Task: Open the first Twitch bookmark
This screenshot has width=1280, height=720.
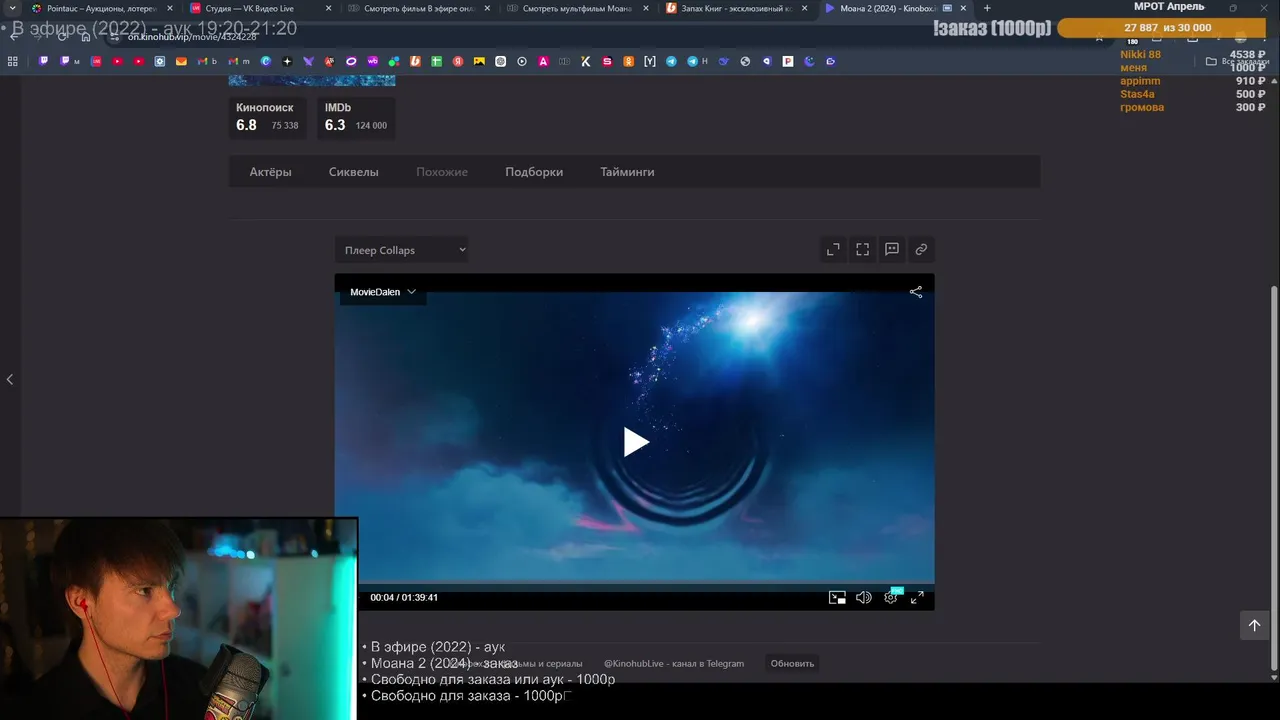Action: click(x=43, y=61)
